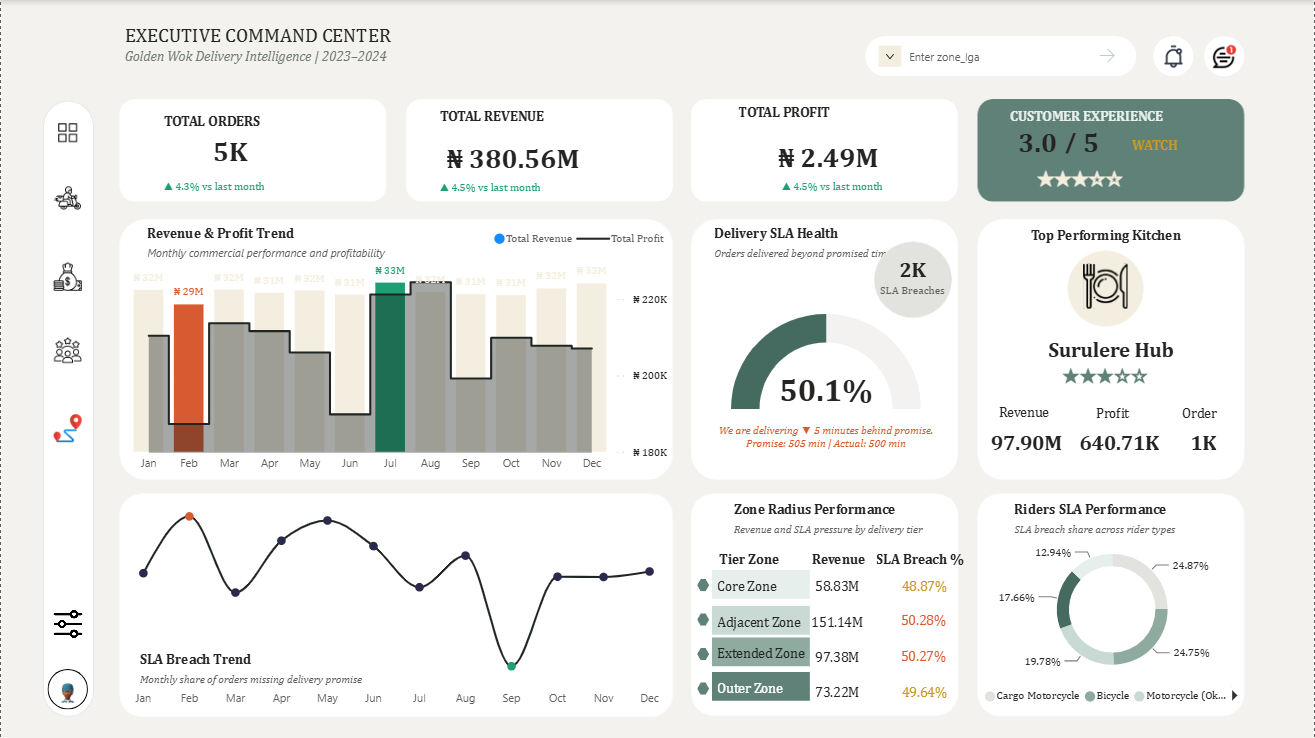Click the hexagon marker beside Core Zone

(703, 585)
